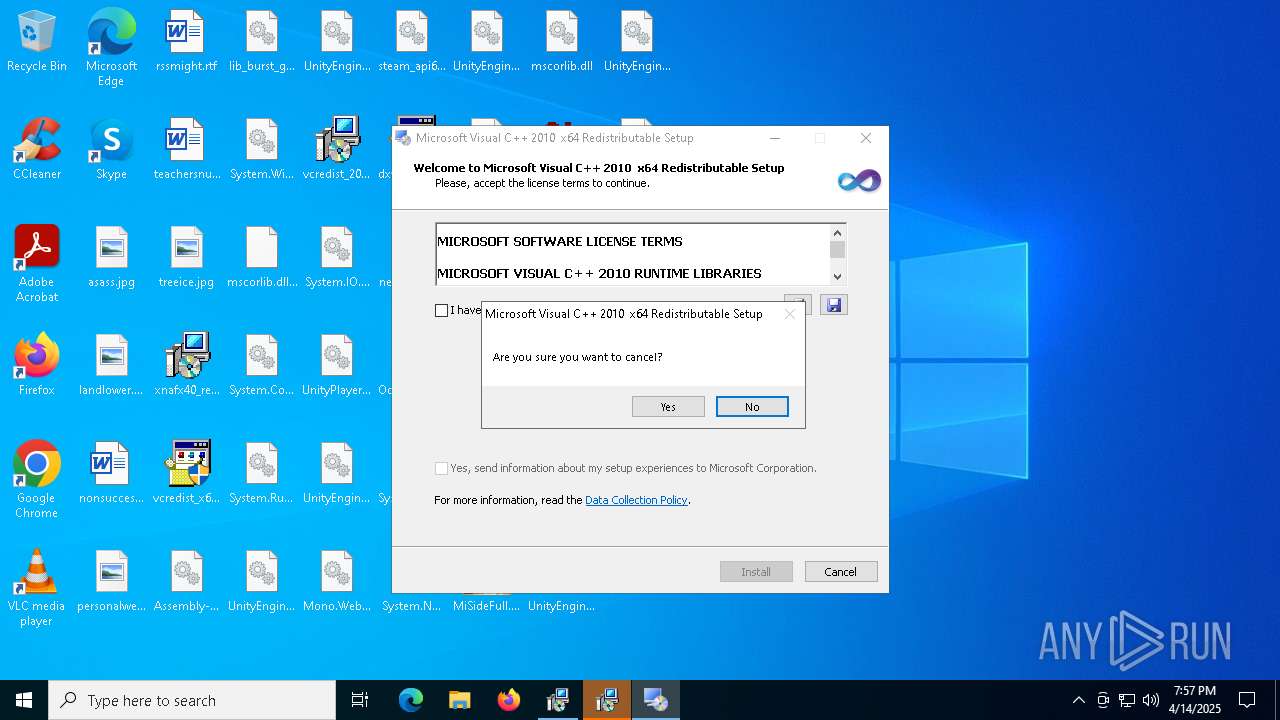Select the System.Ru... file icon

tap(262, 474)
